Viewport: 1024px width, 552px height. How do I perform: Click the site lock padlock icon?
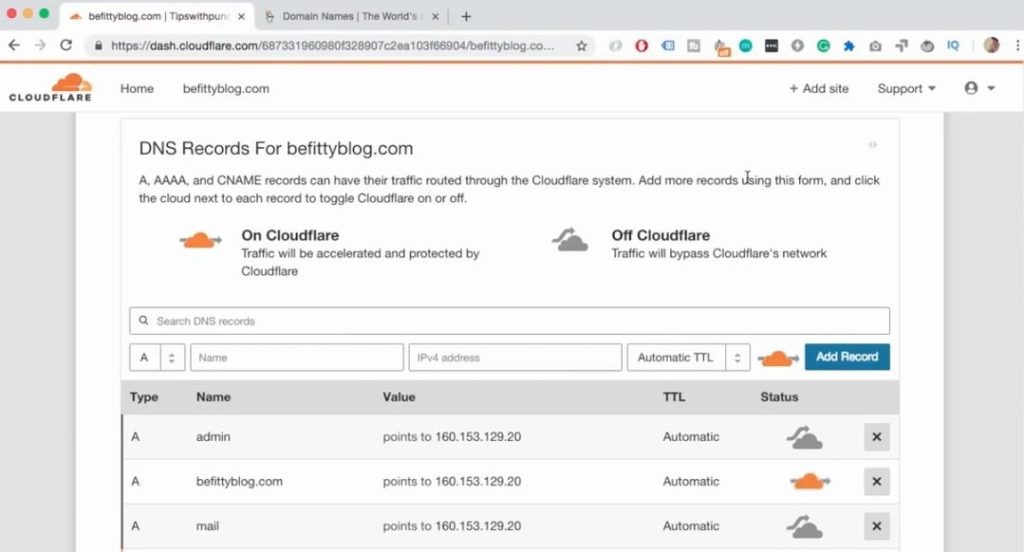99,46
